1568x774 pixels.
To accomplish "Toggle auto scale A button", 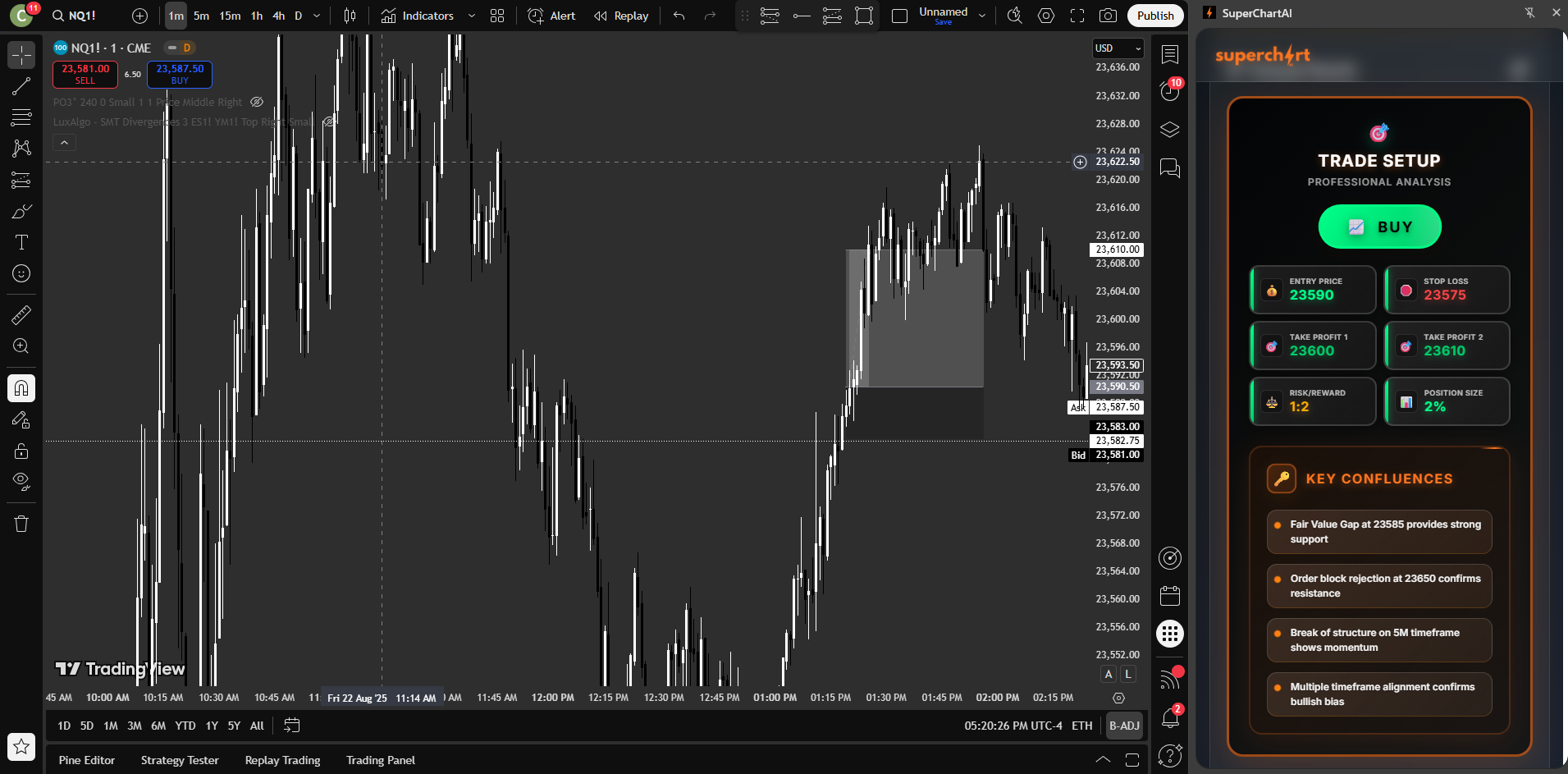I will [x=1109, y=674].
